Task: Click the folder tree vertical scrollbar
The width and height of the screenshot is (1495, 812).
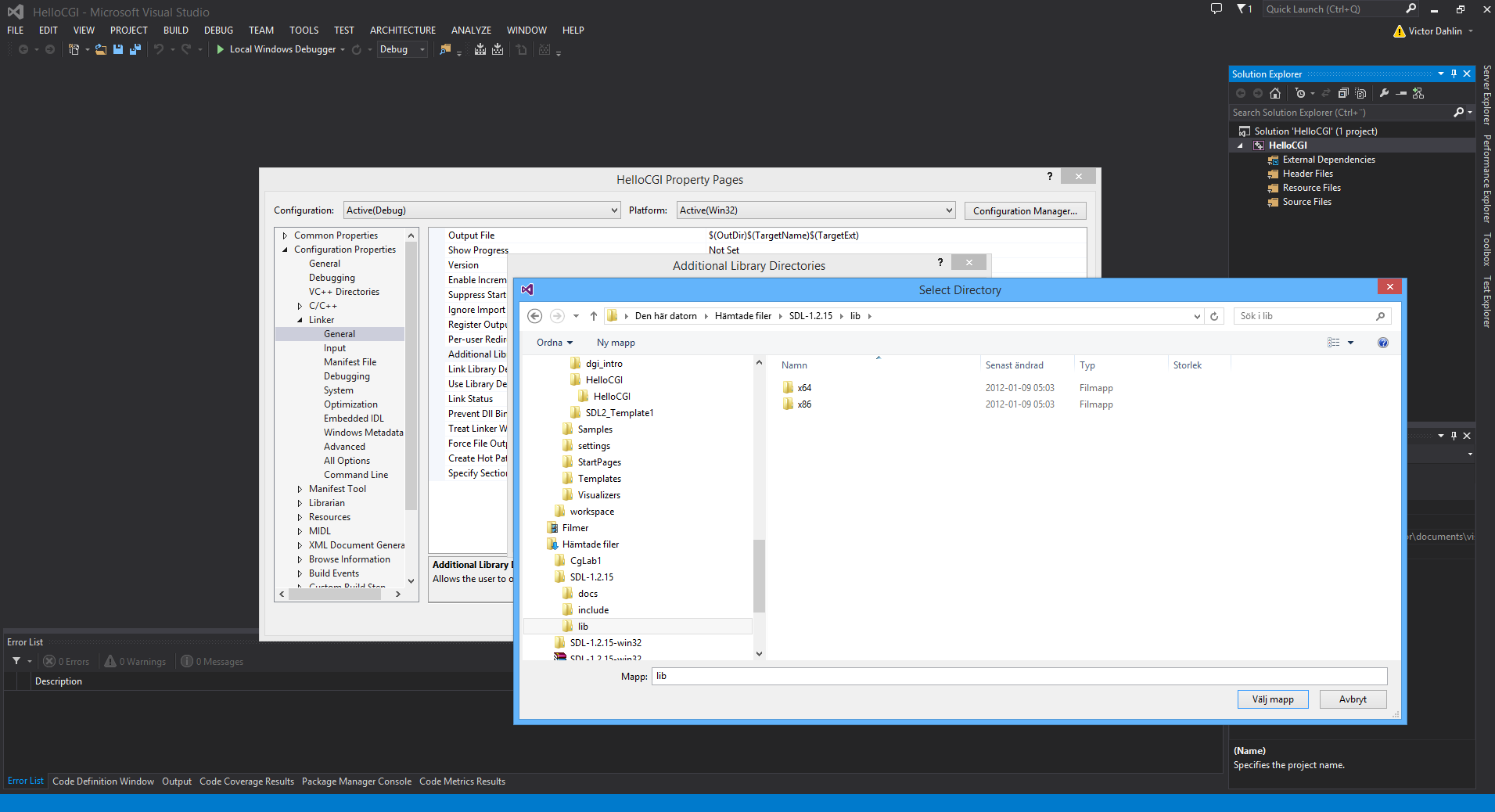Action: pos(759,575)
